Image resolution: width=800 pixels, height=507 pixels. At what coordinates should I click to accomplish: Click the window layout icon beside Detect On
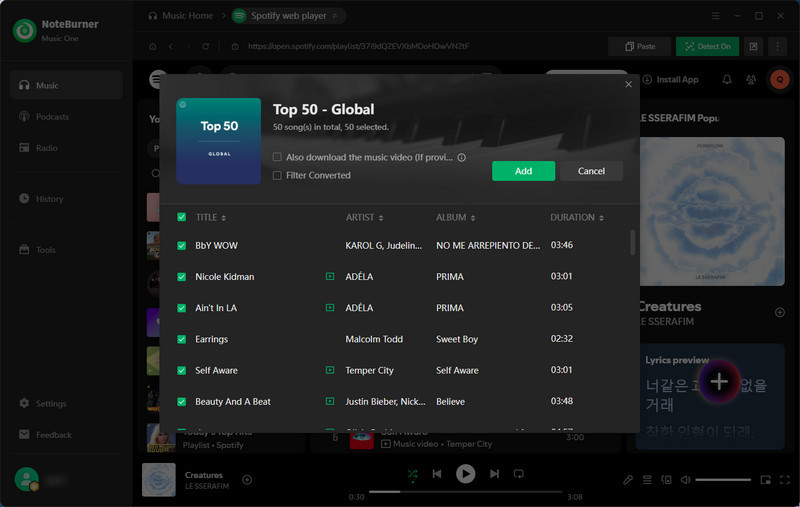click(754, 46)
